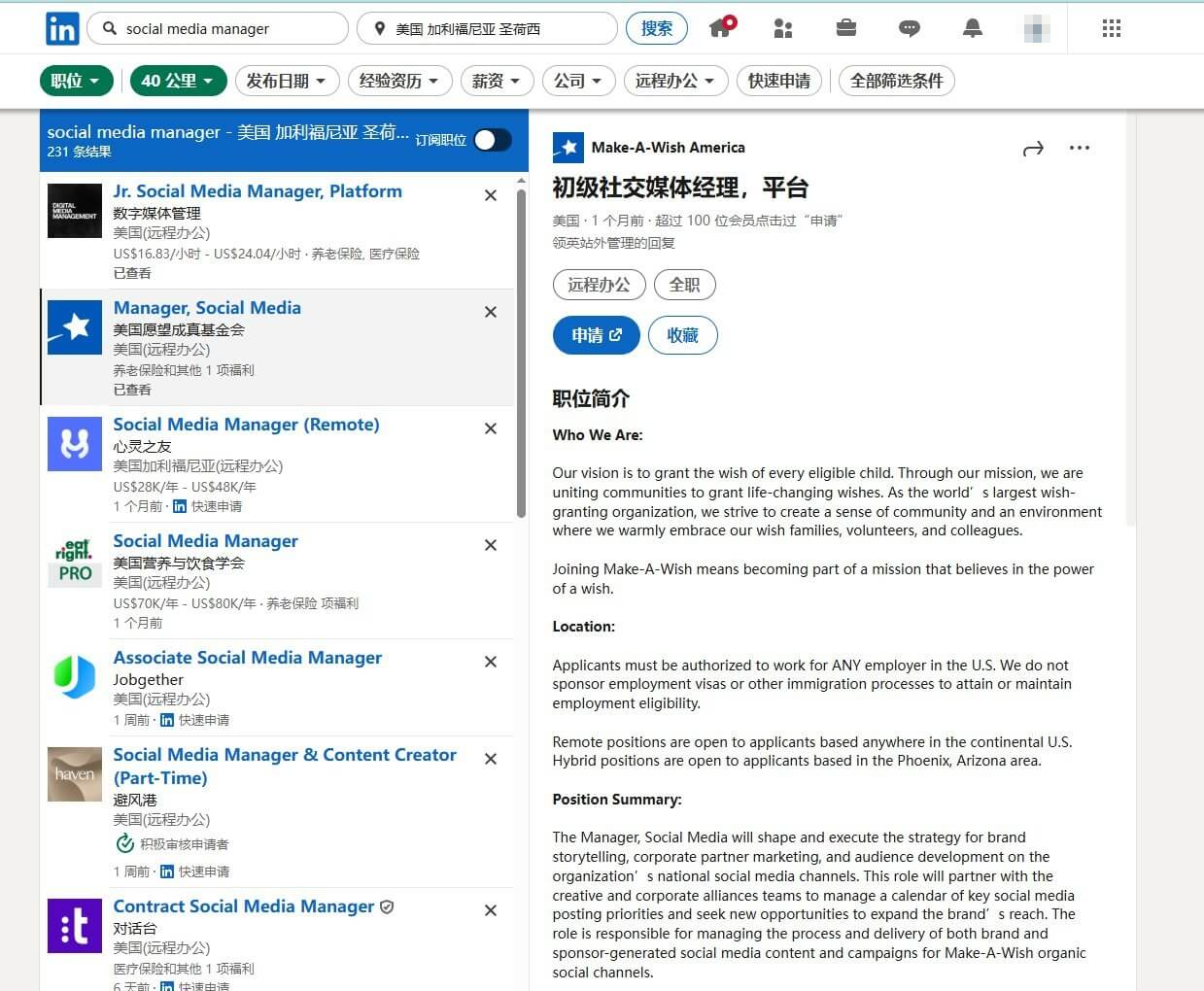Focus the social media manager search field
Image resolution: width=1204 pixels, height=991 pixels.
tap(218, 28)
